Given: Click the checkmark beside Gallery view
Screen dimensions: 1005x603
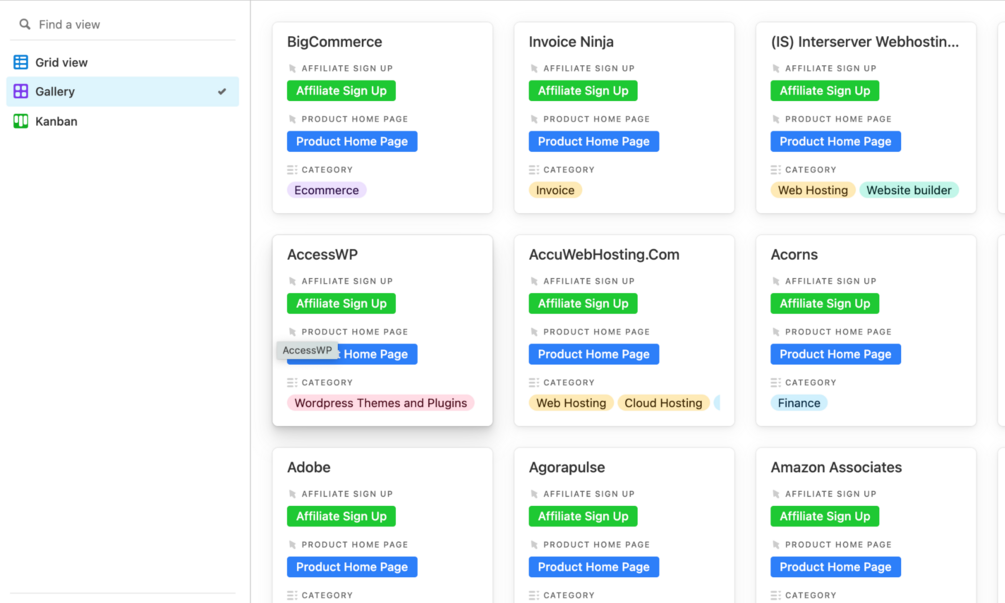Looking at the screenshot, I should [222, 92].
